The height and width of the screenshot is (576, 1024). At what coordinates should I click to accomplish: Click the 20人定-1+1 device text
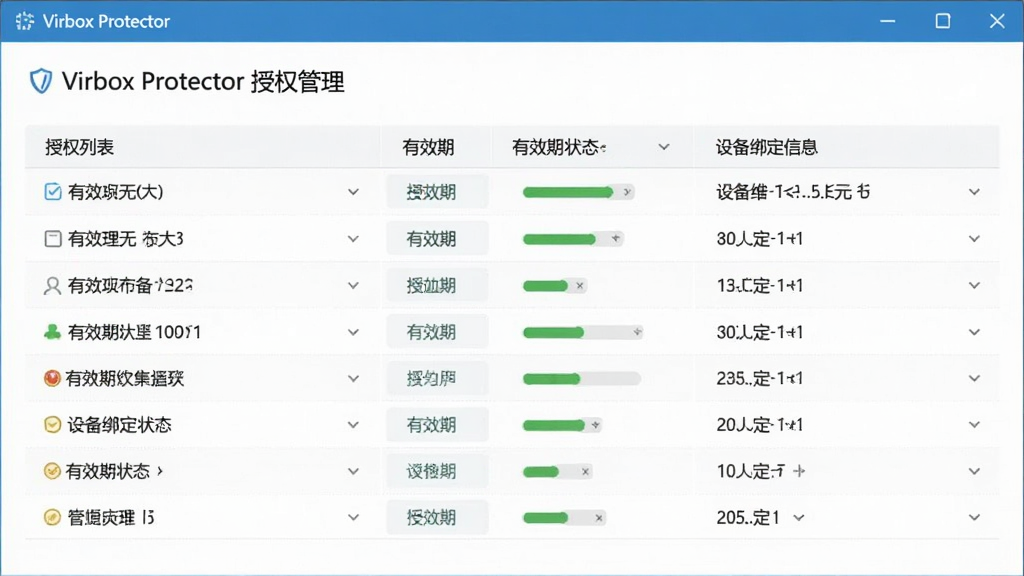pyautogui.click(x=760, y=425)
